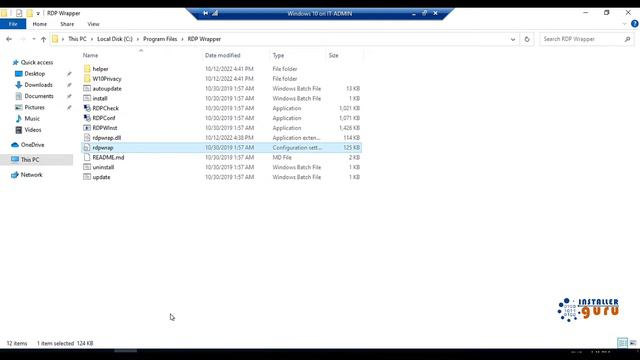Screen dimensions: 640x360
Task: Open Videos in navigation pane
Action: coord(33,129)
